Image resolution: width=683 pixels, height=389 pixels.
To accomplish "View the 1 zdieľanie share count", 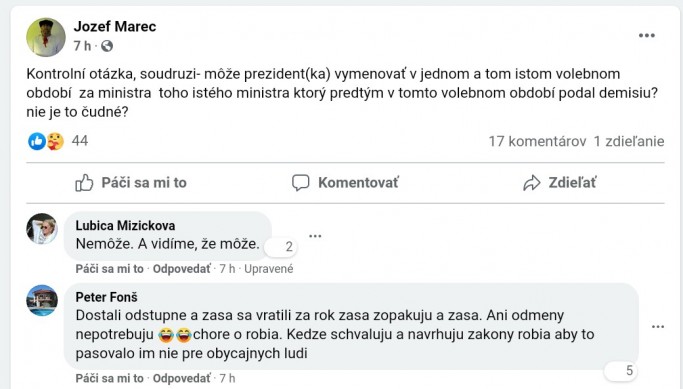I will pyautogui.click(x=629, y=141).
